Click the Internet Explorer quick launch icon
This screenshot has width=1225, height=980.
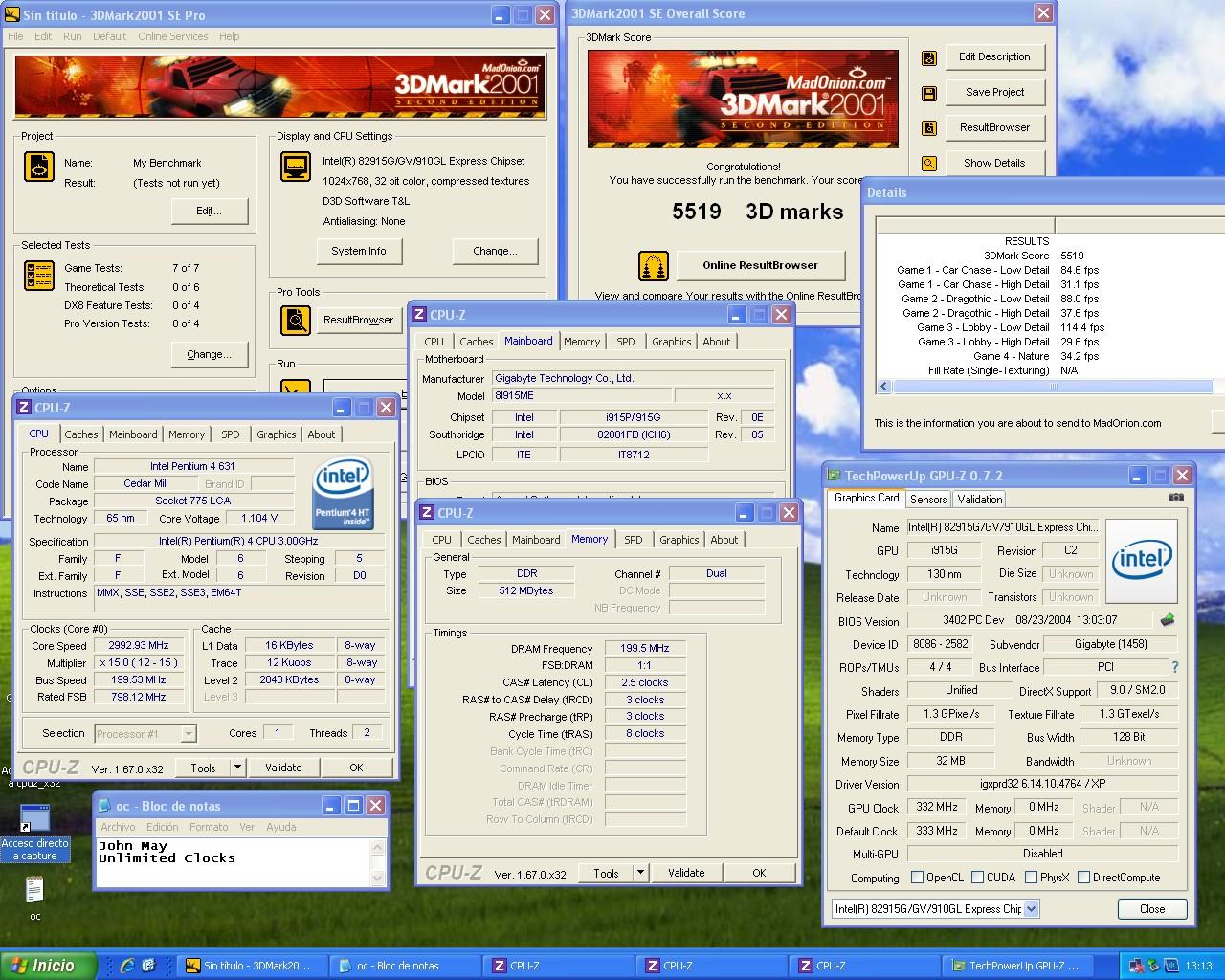point(126,966)
